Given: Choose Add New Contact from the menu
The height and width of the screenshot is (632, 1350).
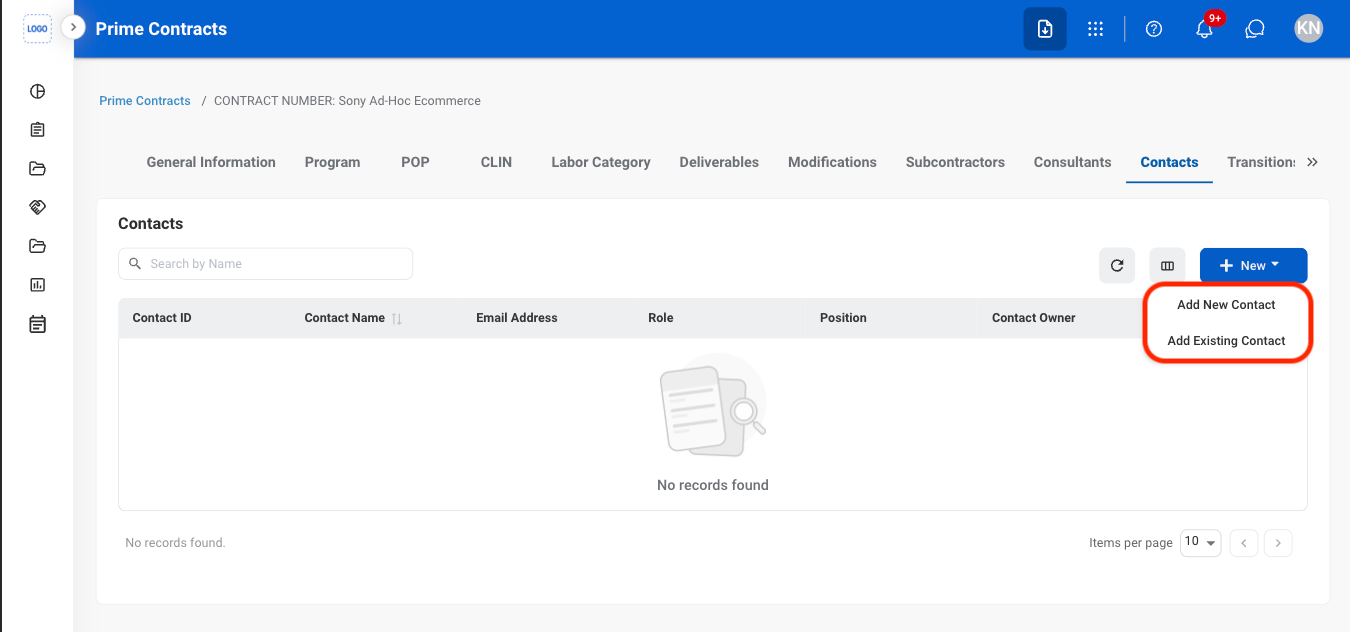Looking at the screenshot, I should tap(1226, 305).
